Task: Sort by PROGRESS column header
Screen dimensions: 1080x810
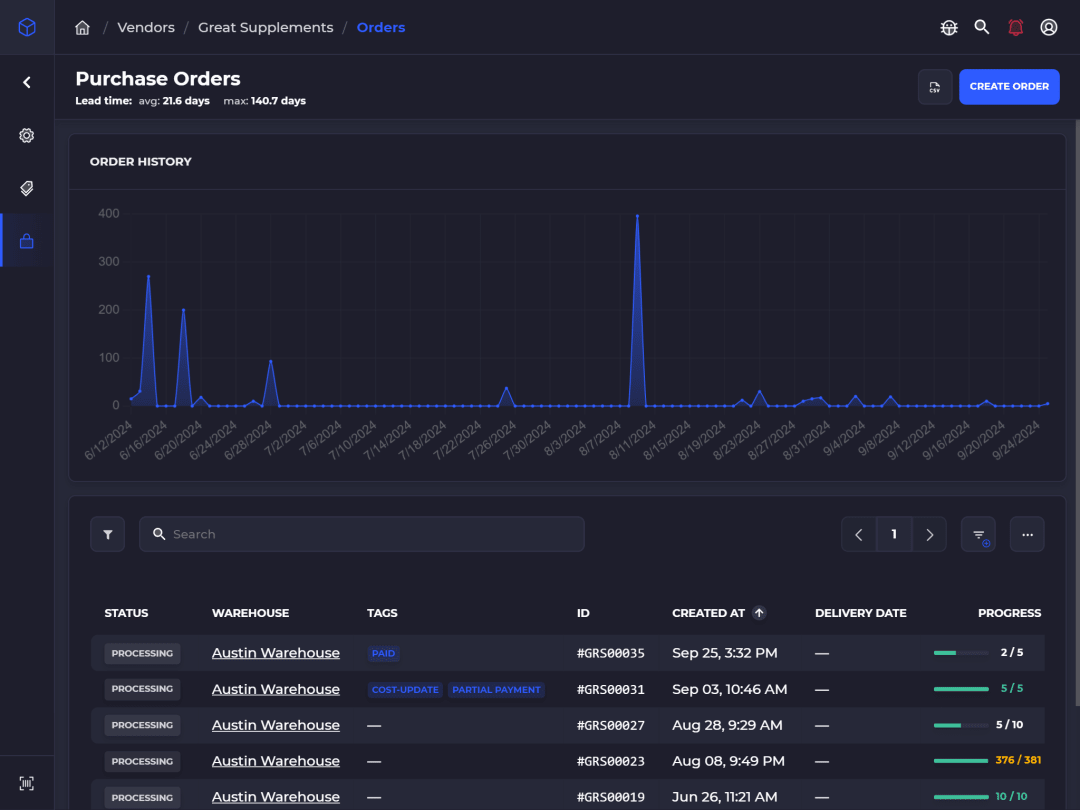Action: coord(1009,613)
